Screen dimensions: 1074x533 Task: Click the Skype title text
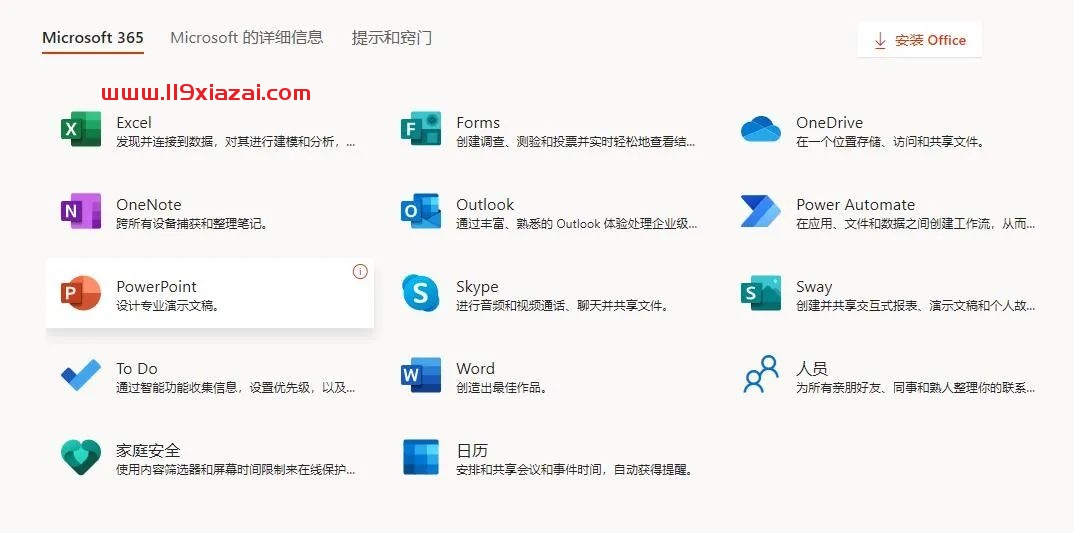point(477,286)
